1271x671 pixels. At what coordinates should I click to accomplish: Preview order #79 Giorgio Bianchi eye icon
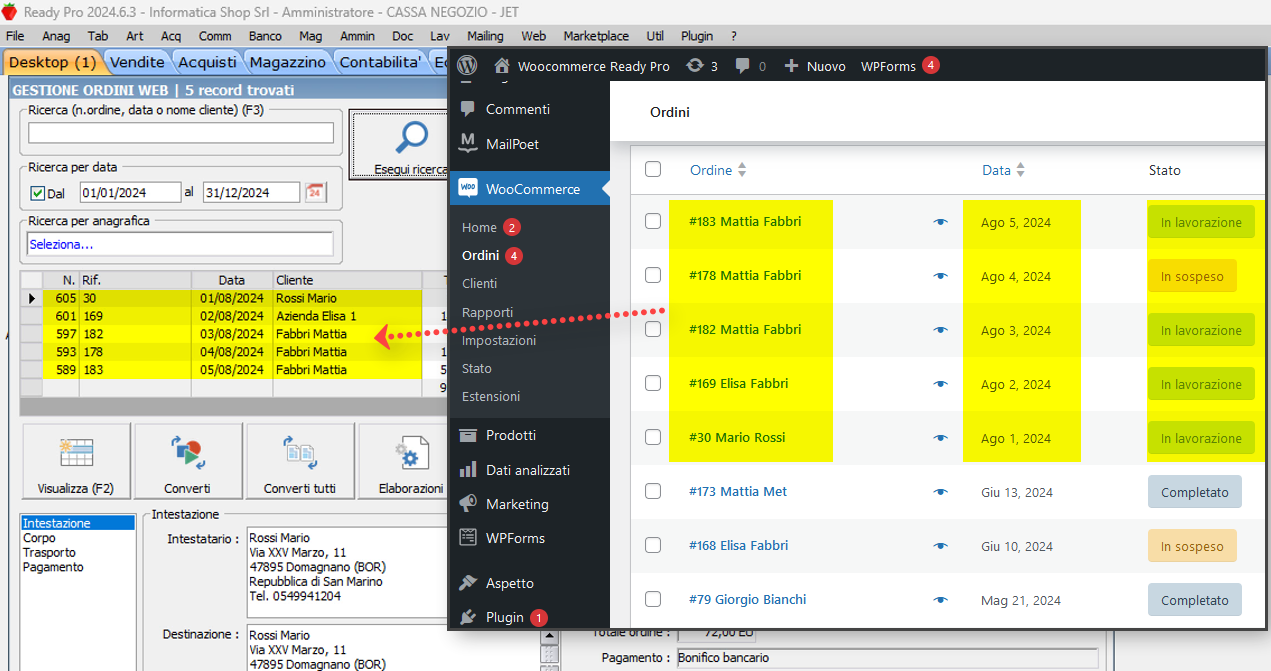coord(940,600)
